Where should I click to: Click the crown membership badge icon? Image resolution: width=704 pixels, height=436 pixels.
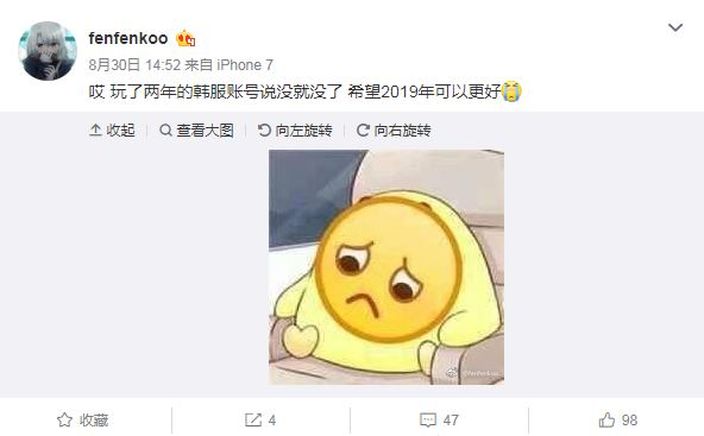185,39
